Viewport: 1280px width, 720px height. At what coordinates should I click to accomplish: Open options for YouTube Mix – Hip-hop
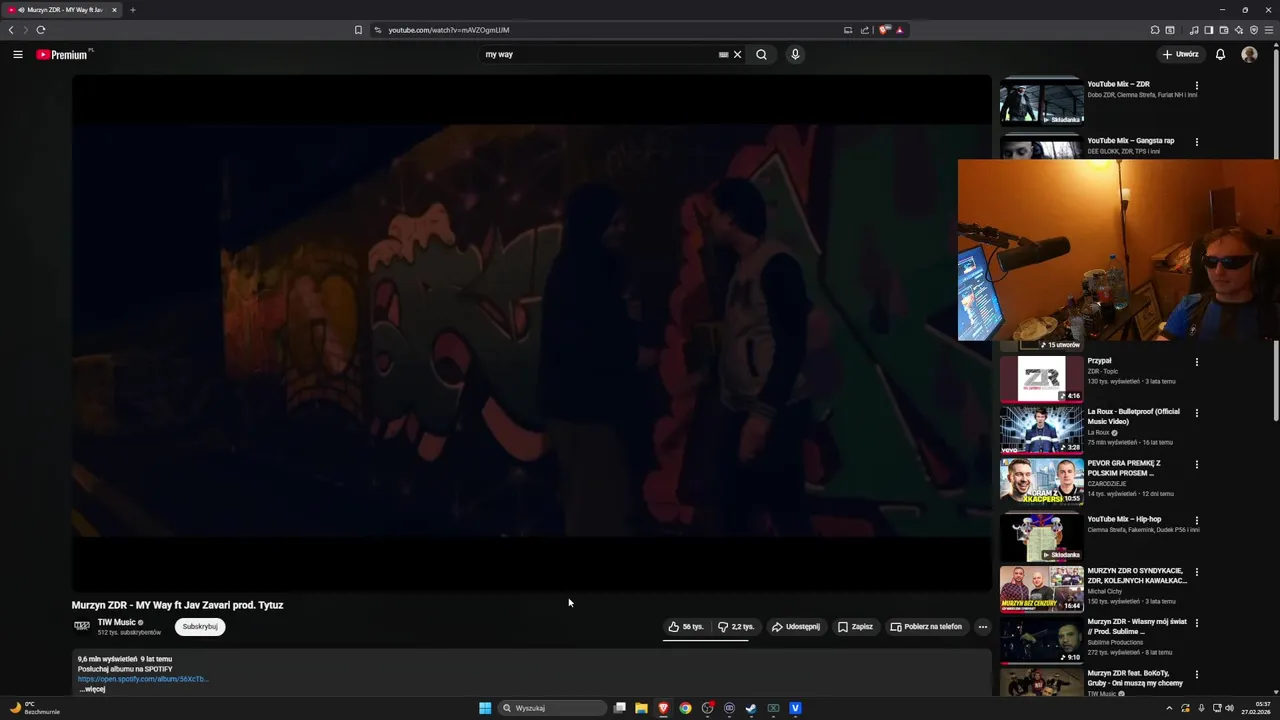point(1197,521)
